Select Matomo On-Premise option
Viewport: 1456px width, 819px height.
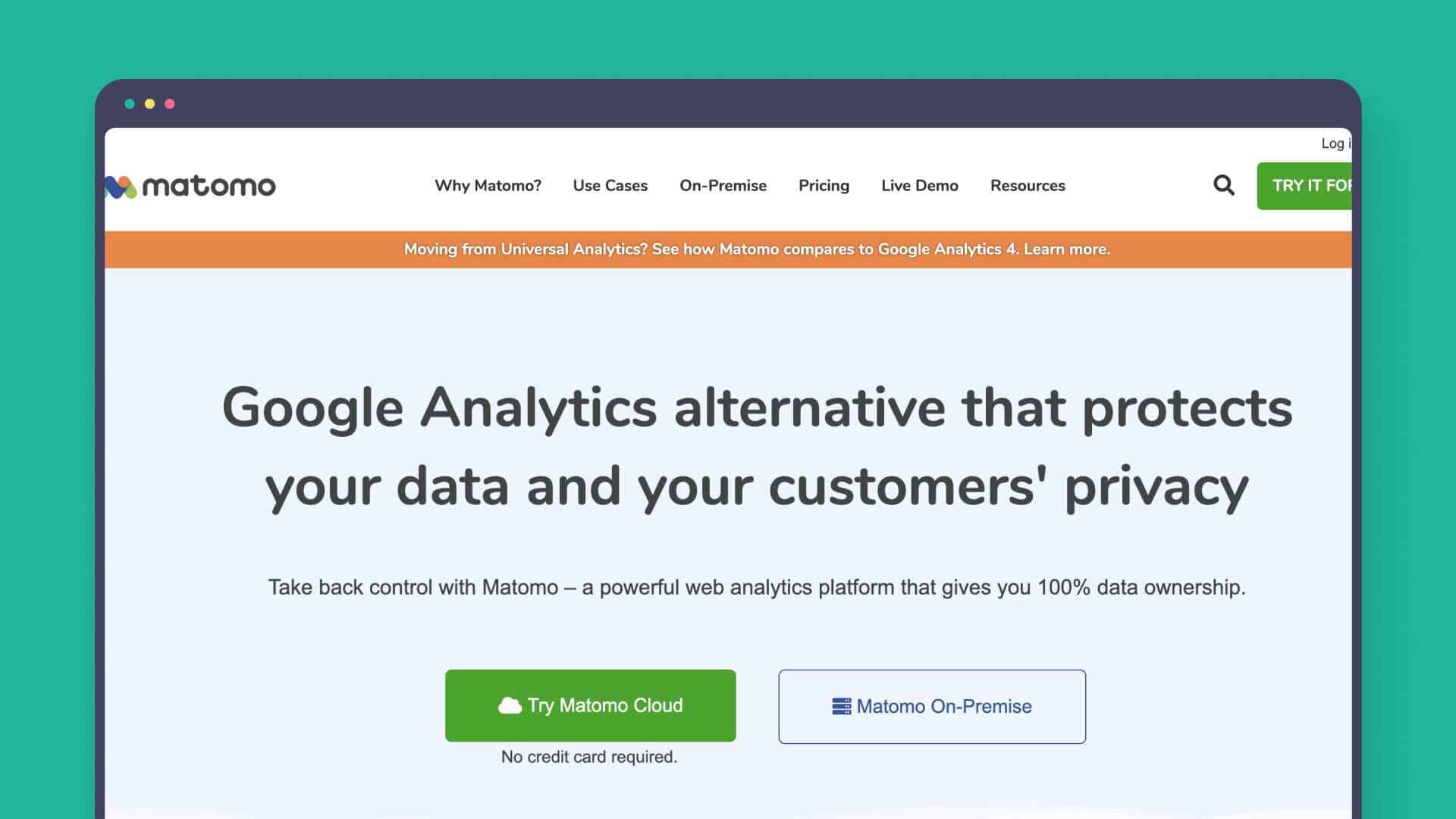click(x=931, y=706)
